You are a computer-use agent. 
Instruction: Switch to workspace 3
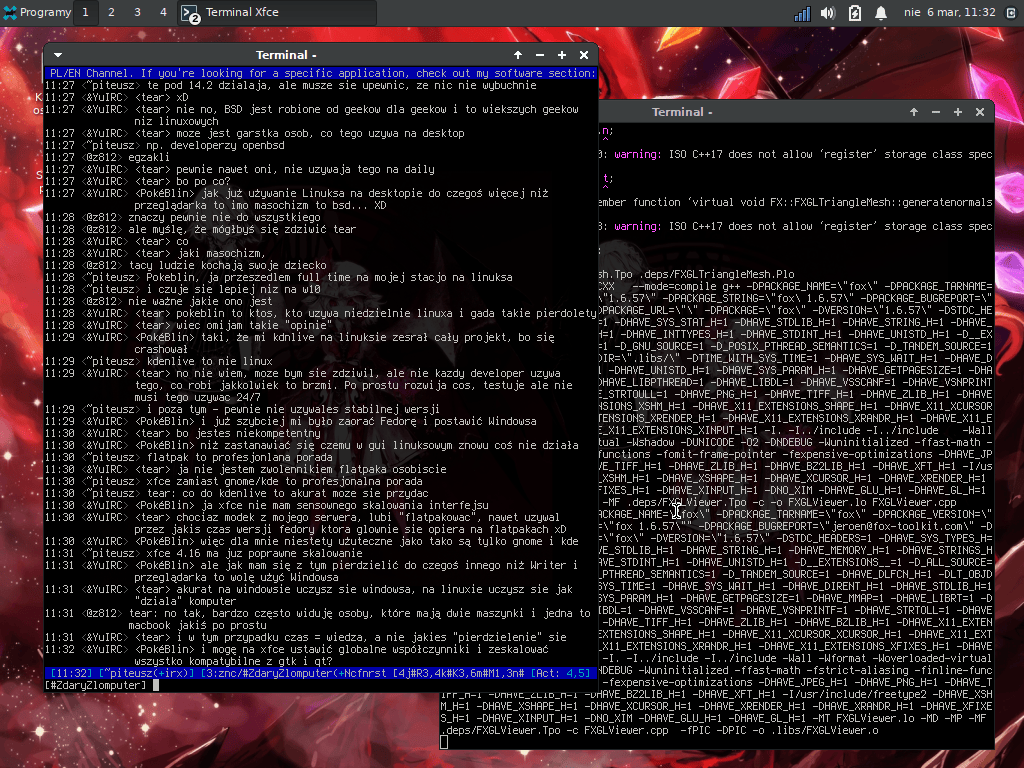pos(137,13)
